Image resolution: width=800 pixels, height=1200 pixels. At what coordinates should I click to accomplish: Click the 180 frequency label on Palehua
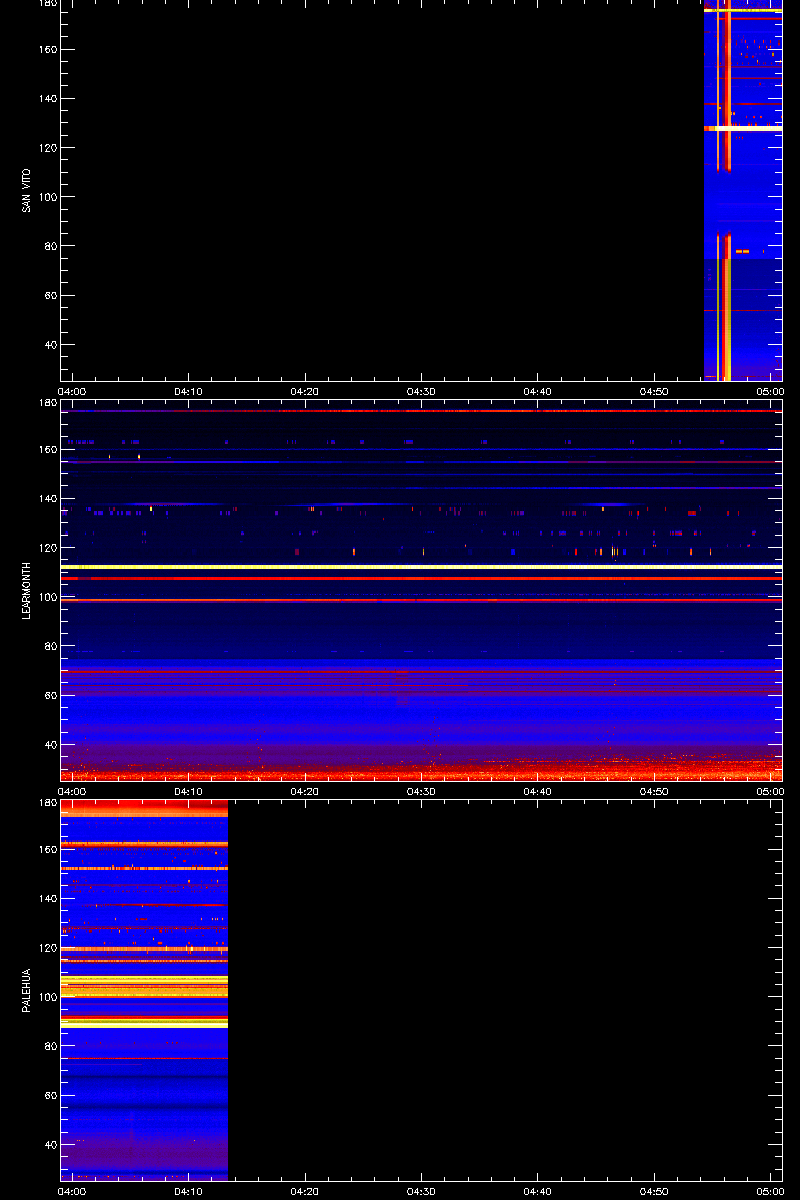point(48,803)
